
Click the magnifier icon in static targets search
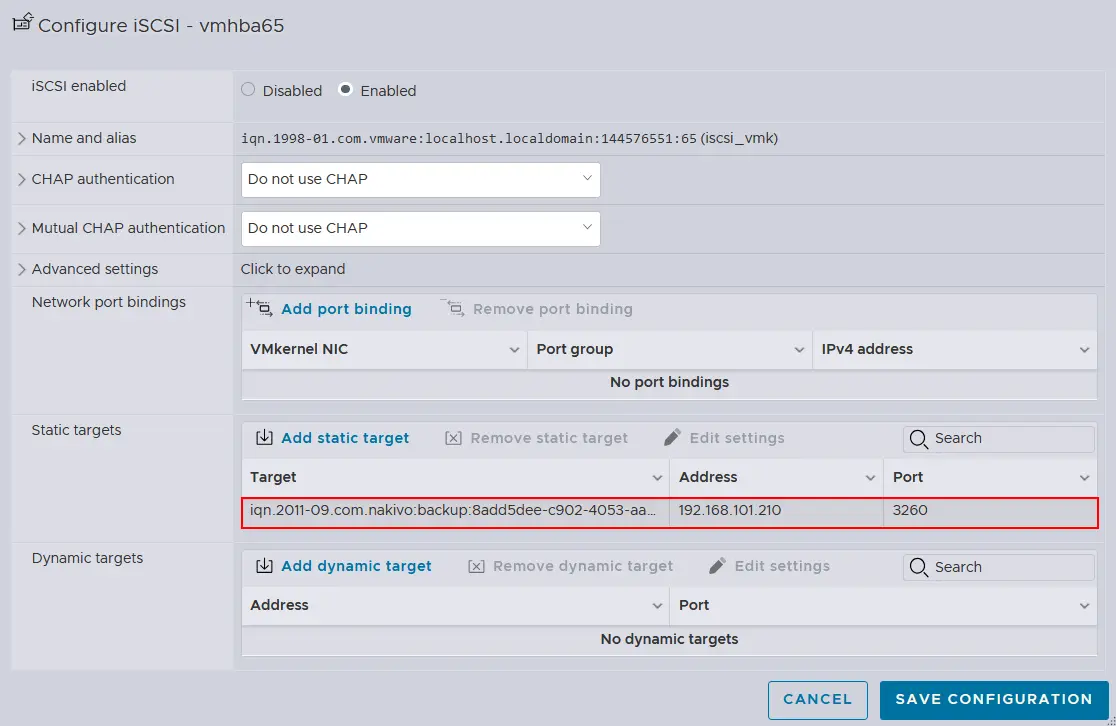919,439
